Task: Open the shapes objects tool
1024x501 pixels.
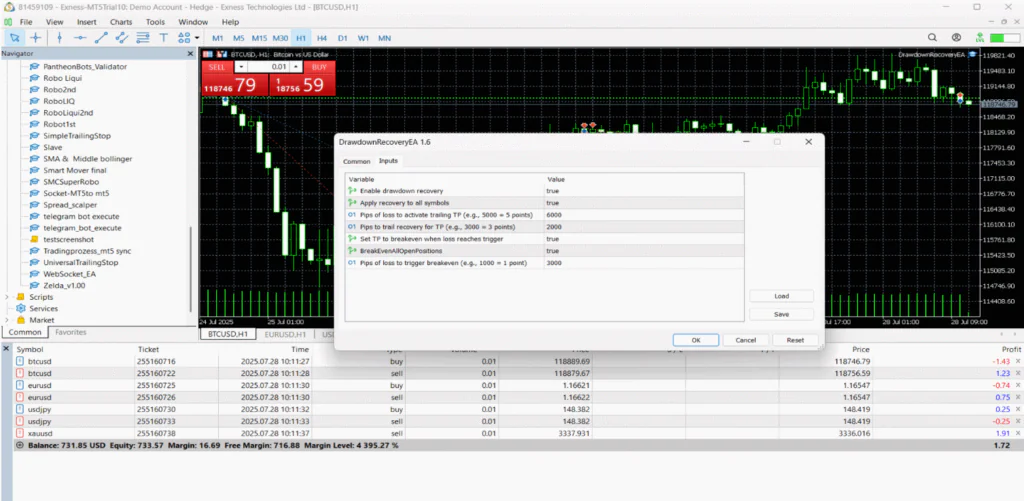Action: pos(183,38)
